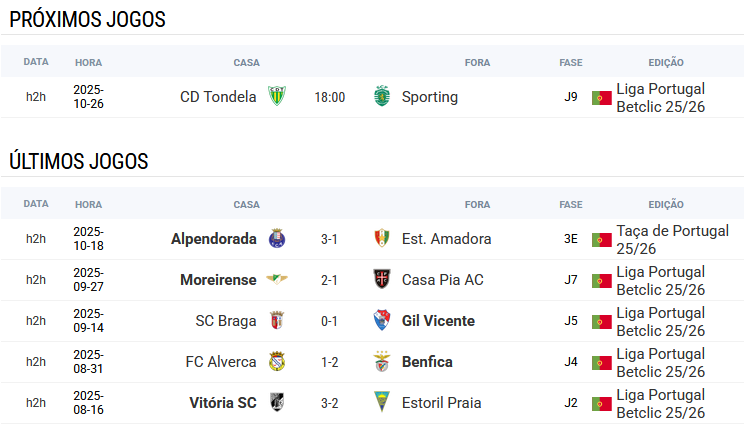
Task: Open the FC Alverca team page
Action: (220, 362)
